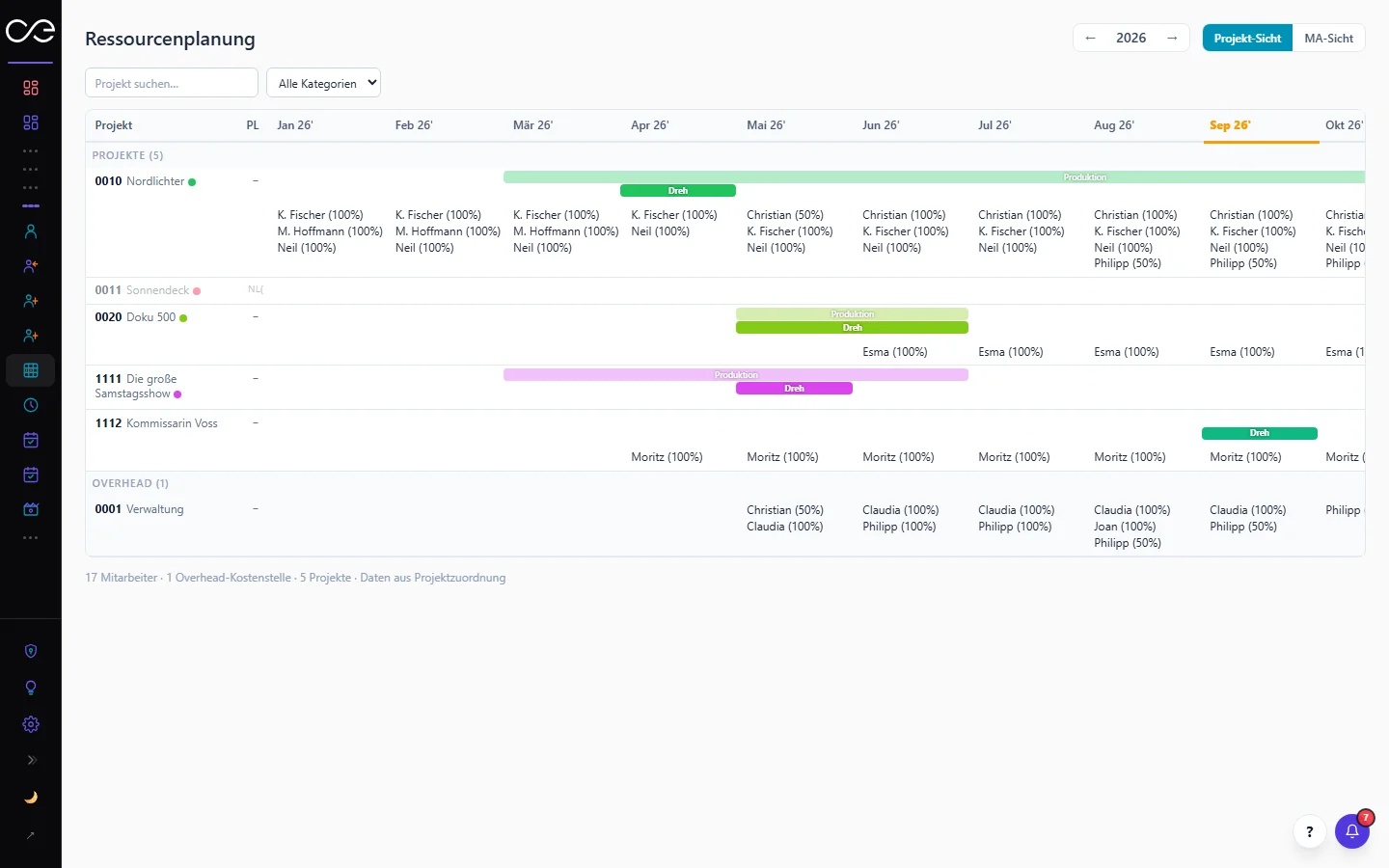Image resolution: width=1389 pixels, height=868 pixels.
Task: Click the Nordlichter Dreh timeline bar
Action: pos(678,191)
